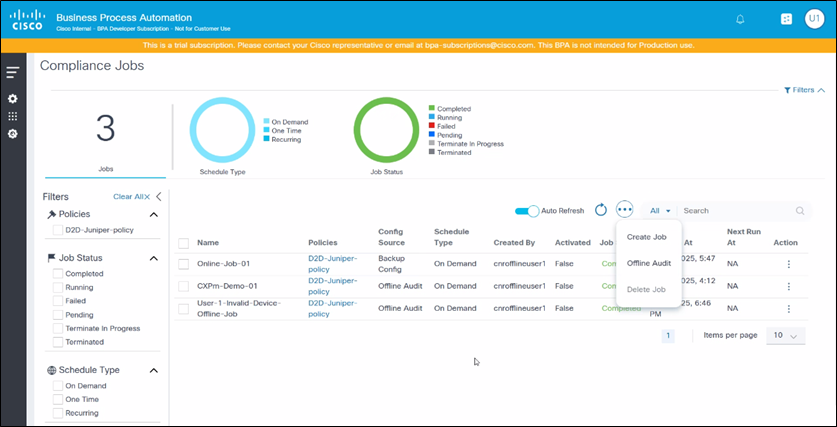
Task: Choose Delete Job from the menu
Action: (646, 289)
